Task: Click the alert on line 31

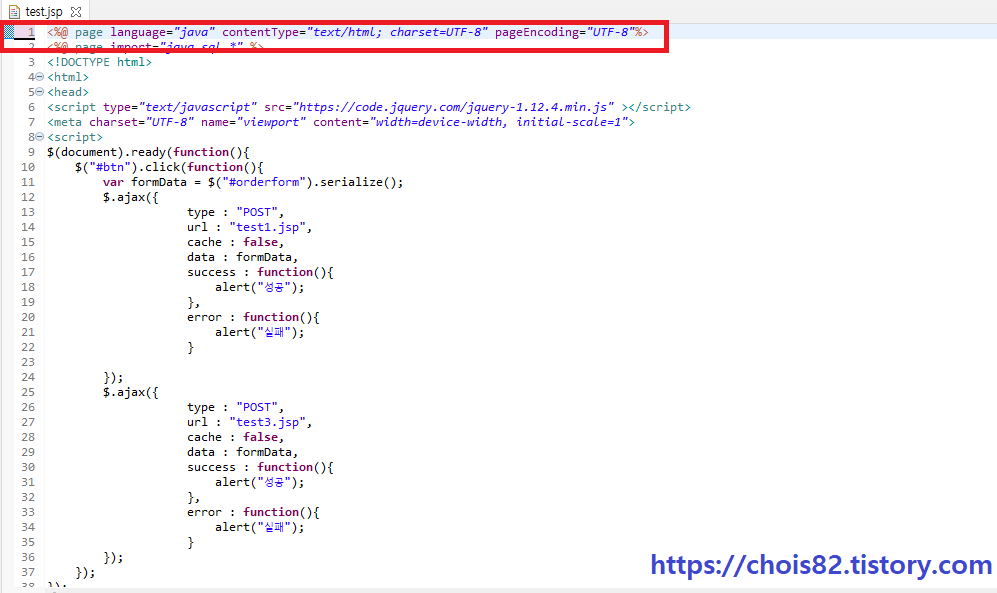Action: coord(260,482)
